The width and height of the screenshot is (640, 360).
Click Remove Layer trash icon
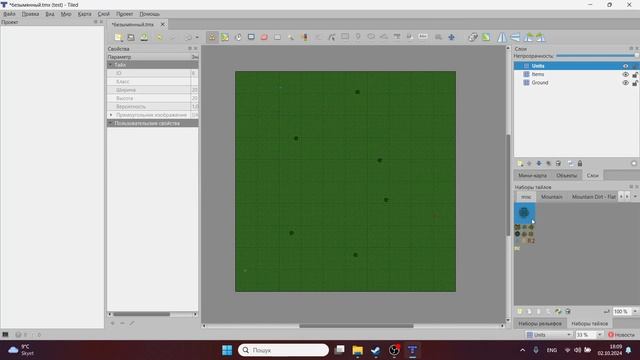558,163
